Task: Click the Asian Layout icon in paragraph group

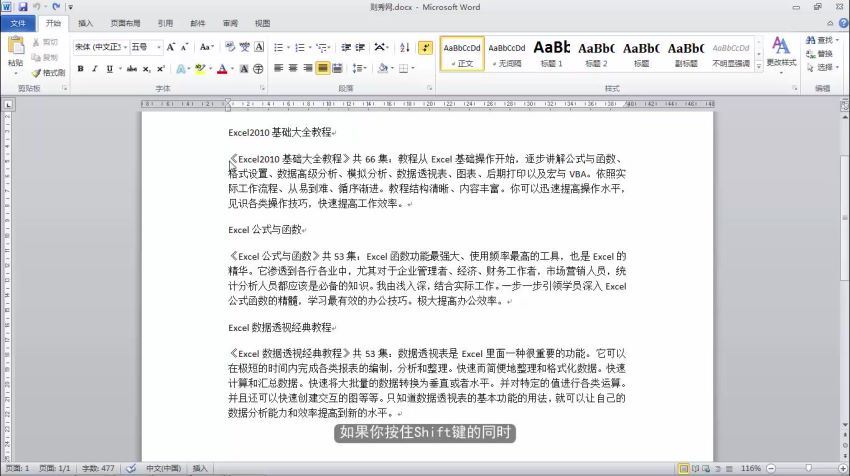Action: 379,48
